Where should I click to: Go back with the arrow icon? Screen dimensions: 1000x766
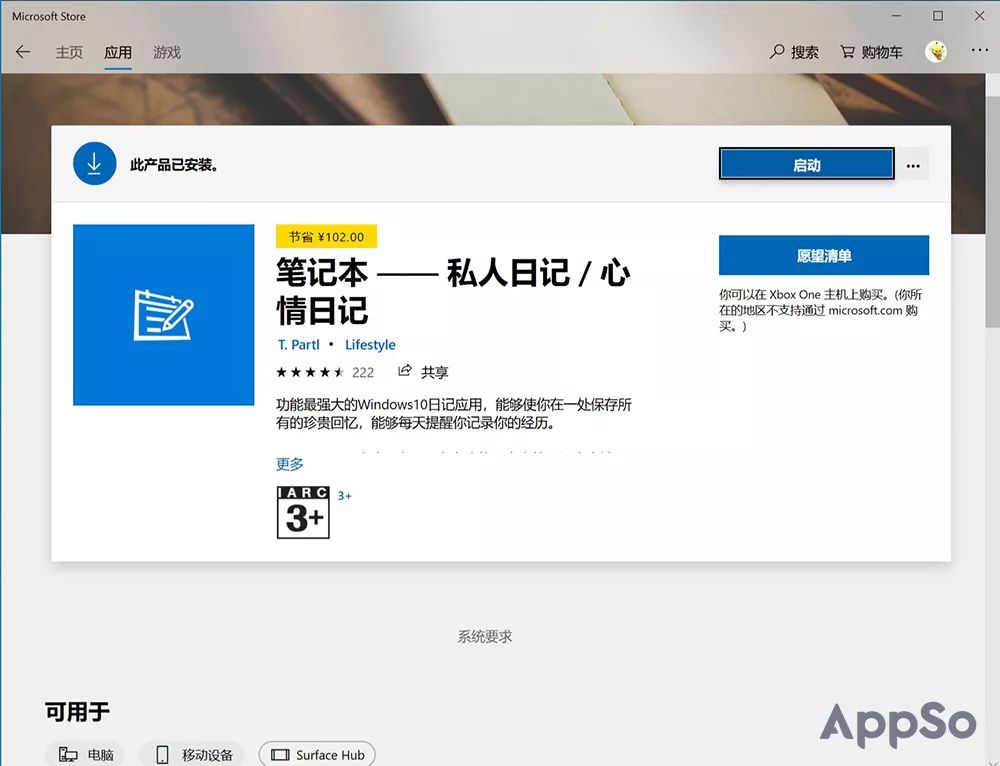(x=23, y=52)
